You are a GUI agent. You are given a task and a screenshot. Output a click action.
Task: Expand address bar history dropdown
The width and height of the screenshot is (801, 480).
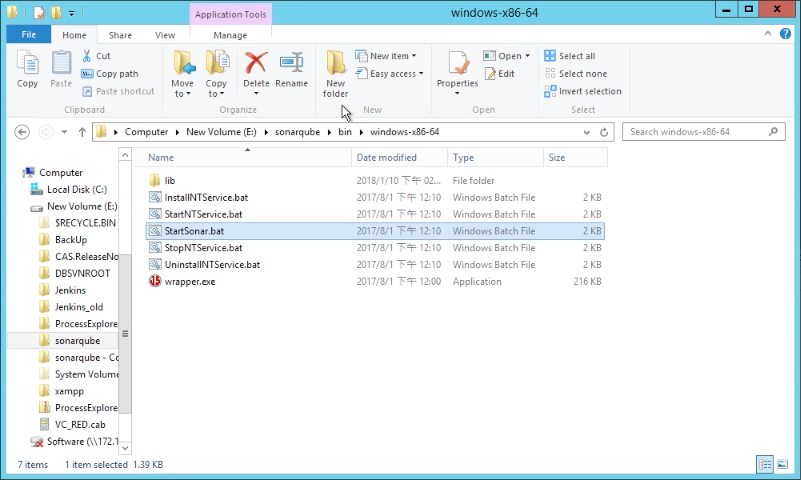pos(586,132)
